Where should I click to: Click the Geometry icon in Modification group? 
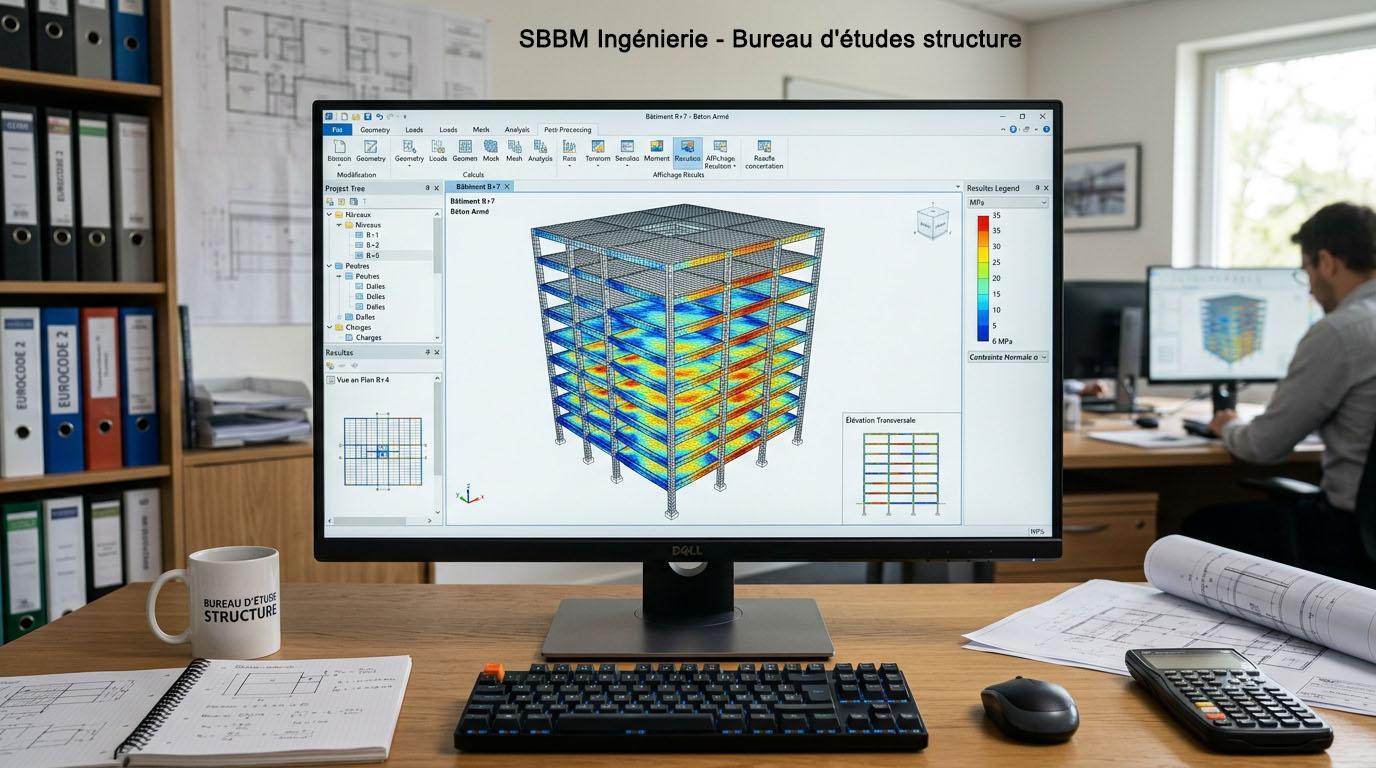pos(371,146)
